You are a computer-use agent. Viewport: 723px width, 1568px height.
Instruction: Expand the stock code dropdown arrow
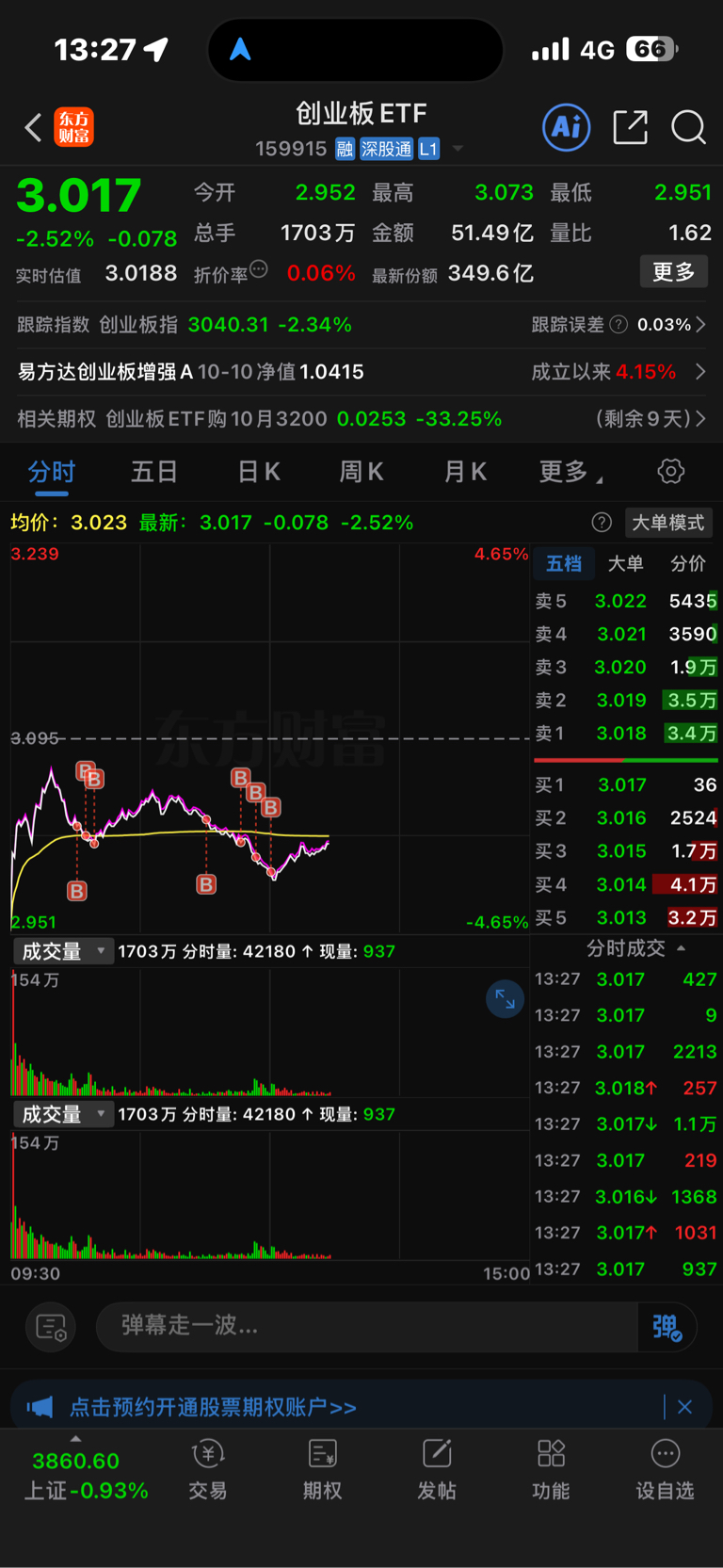tap(458, 149)
